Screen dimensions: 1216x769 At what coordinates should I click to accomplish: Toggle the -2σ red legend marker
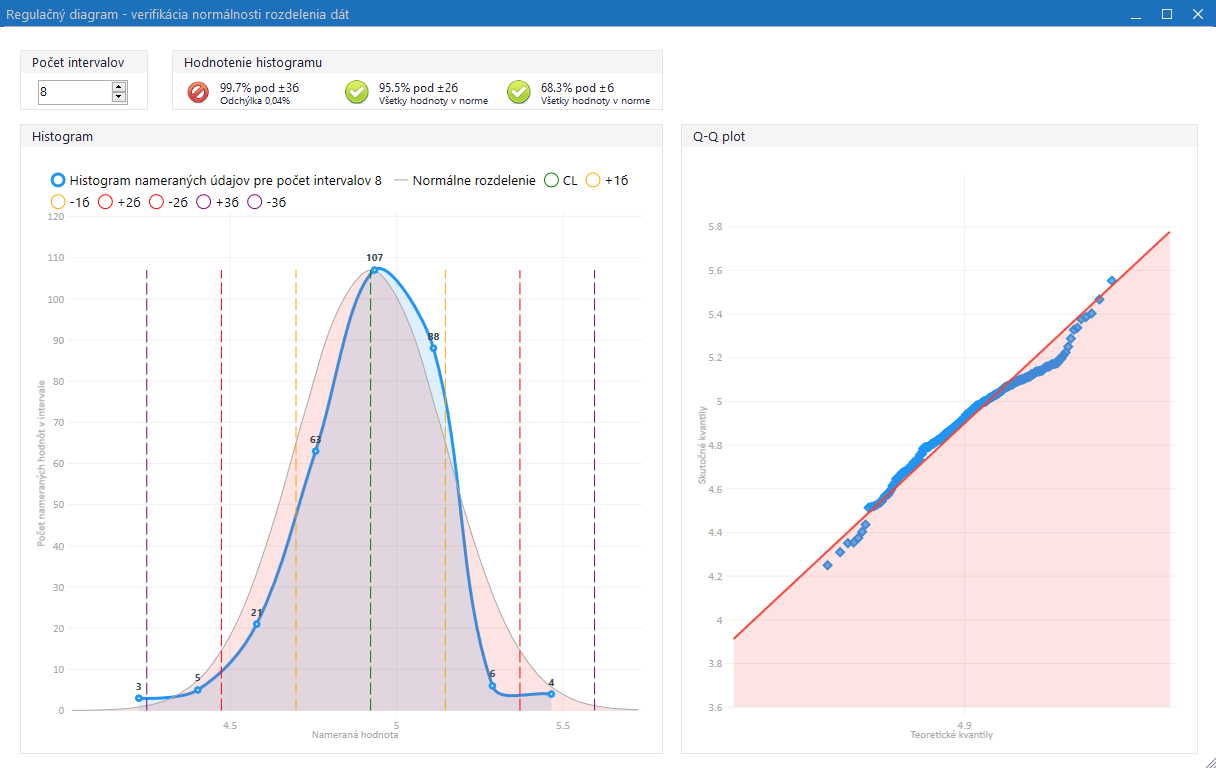(156, 203)
